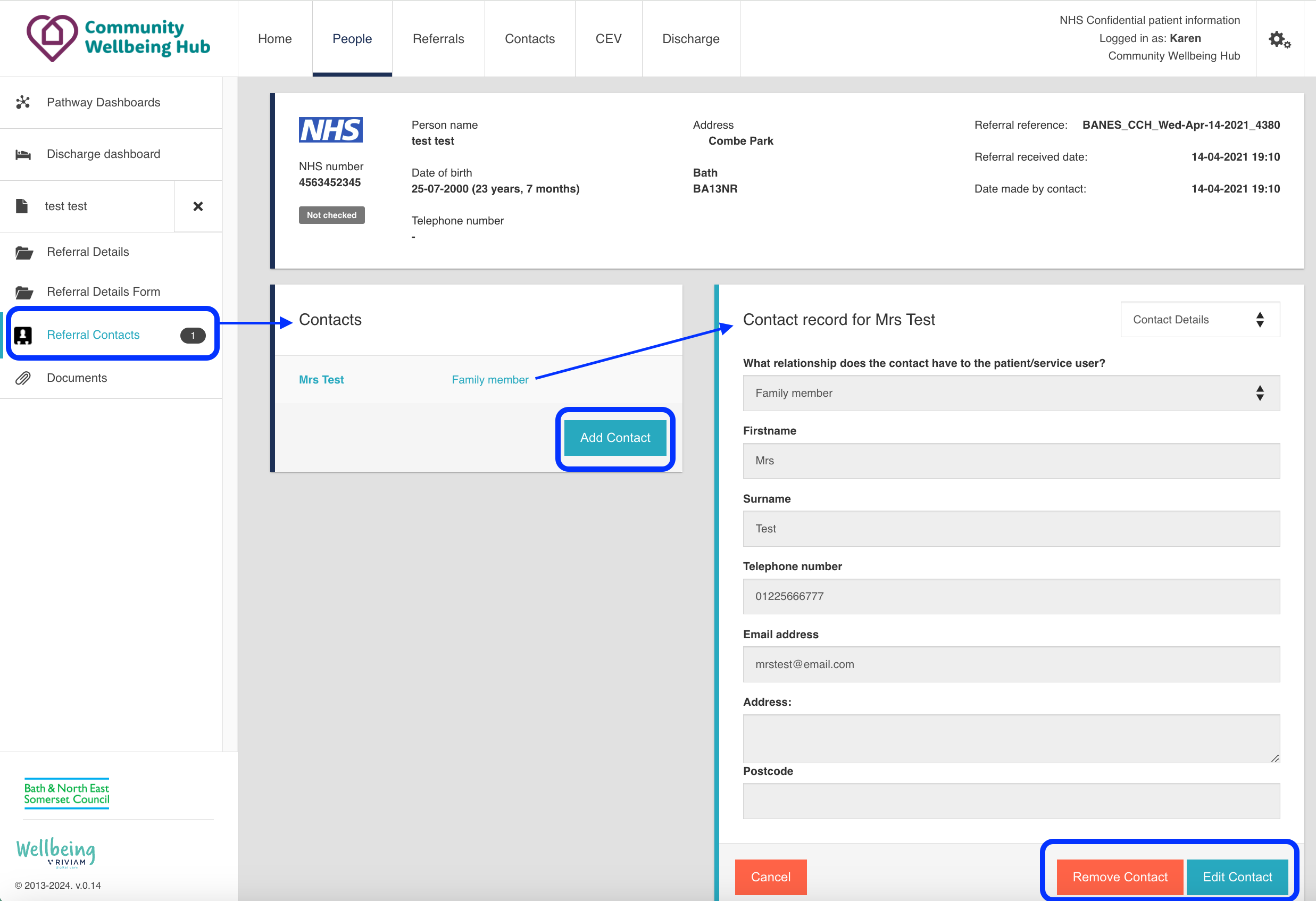Click the Pathway Dashboards icon
The width and height of the screenshot is (1316, 901).
(x=24, y=102)
